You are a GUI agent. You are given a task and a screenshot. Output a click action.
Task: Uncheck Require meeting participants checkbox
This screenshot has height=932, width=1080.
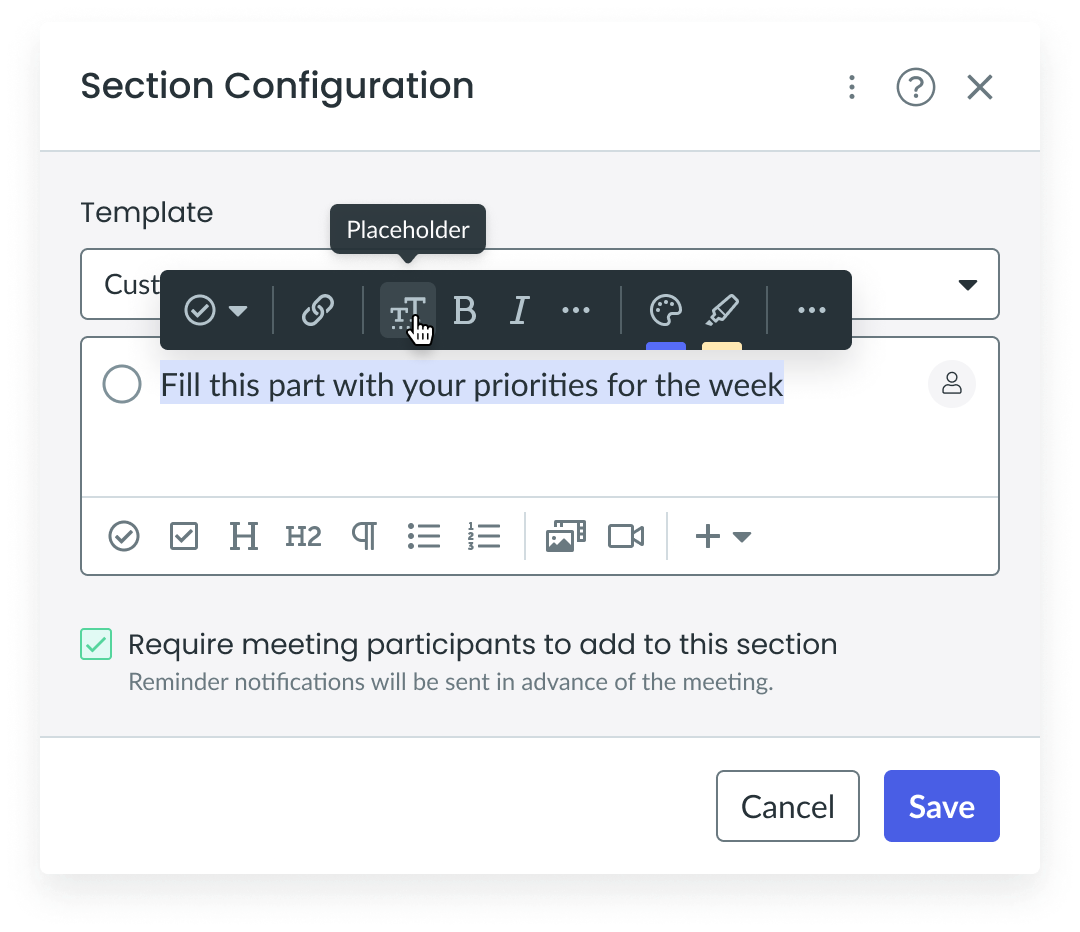click(96, 644)
